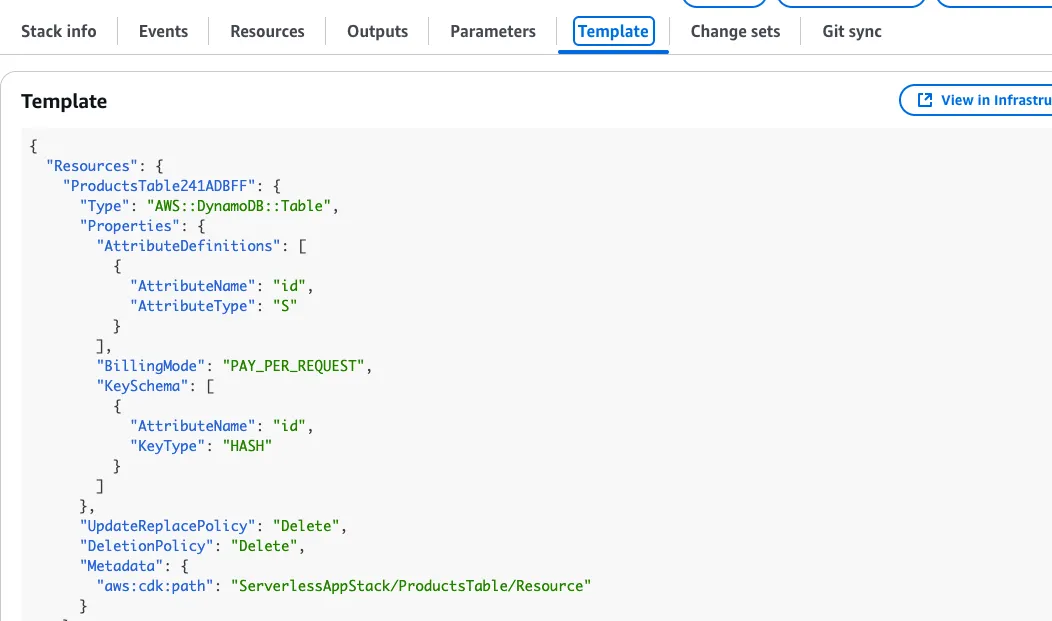Select the Outputs tab
Viewport: 1052px width, 621px height.
tap(377, 32)
